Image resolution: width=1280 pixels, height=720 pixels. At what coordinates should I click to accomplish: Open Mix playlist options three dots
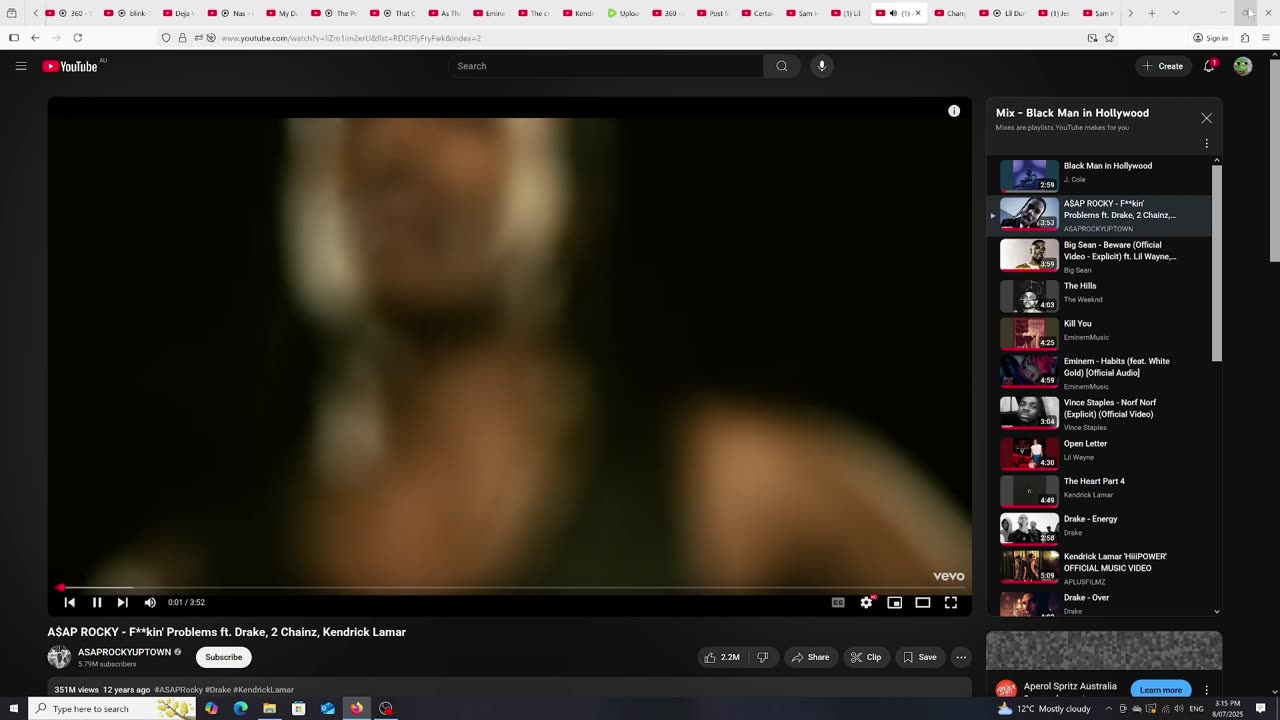pos(1206,144)
